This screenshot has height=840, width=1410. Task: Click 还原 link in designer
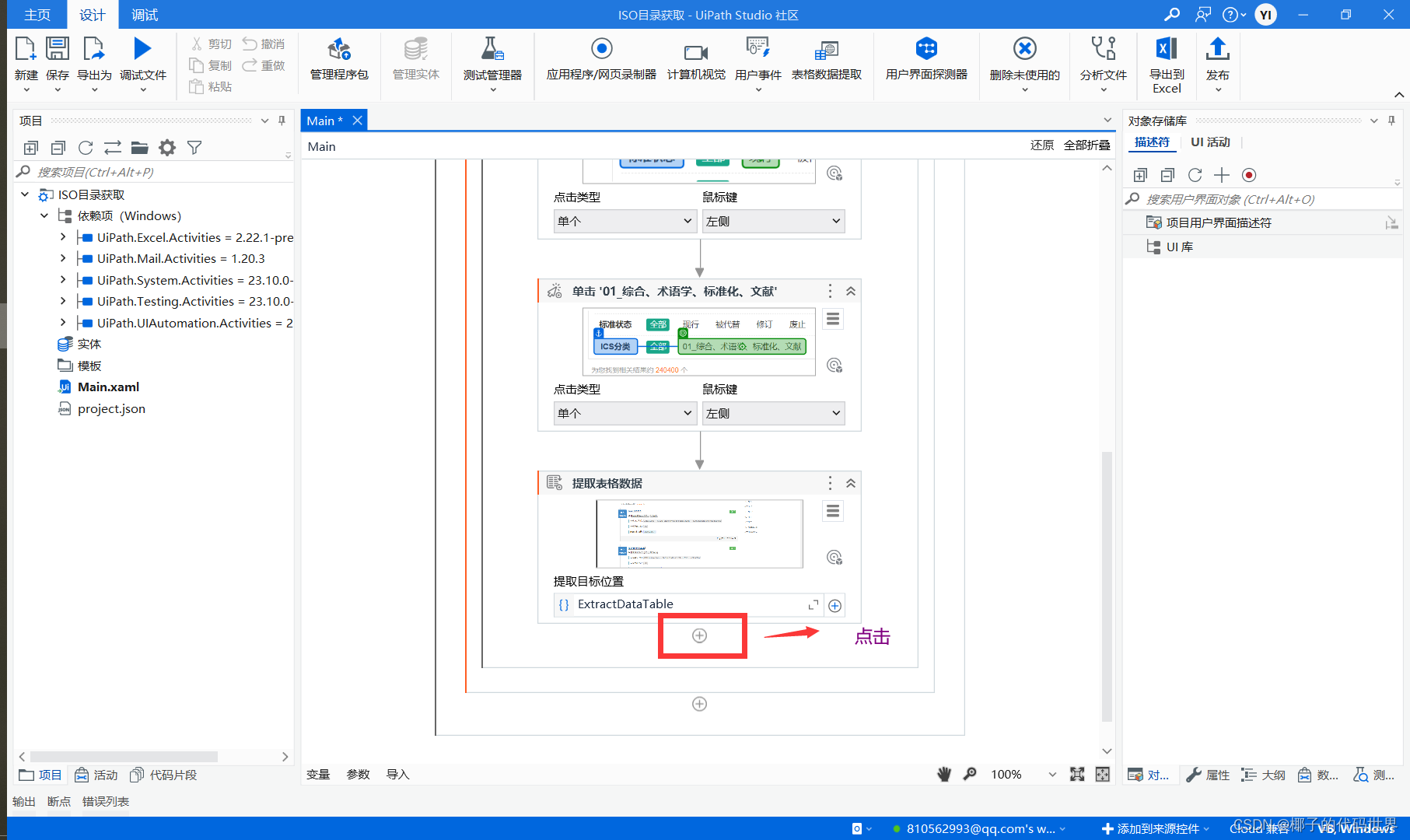1042,145
